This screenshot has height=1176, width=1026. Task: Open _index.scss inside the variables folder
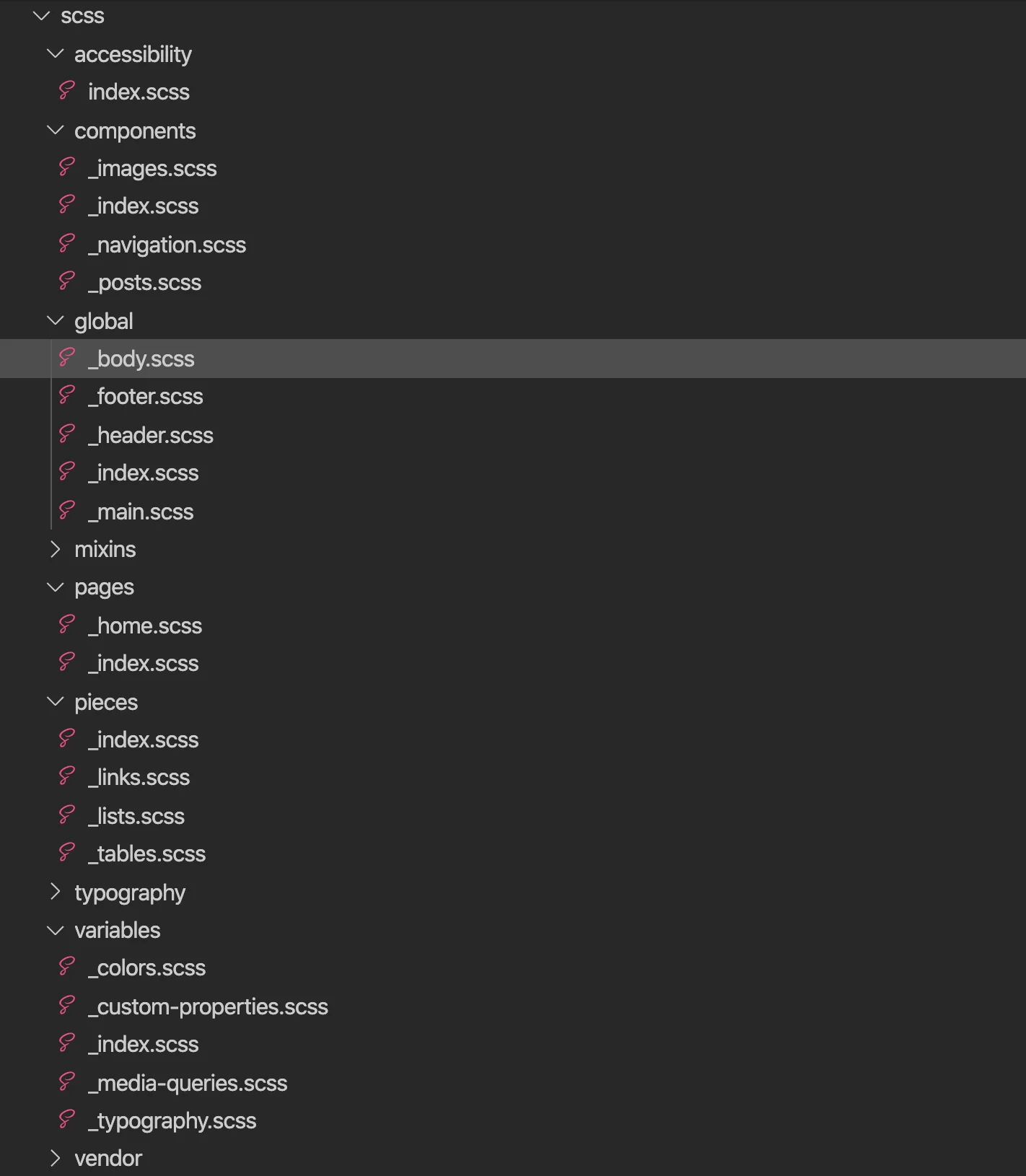(x=144, y=1045)
